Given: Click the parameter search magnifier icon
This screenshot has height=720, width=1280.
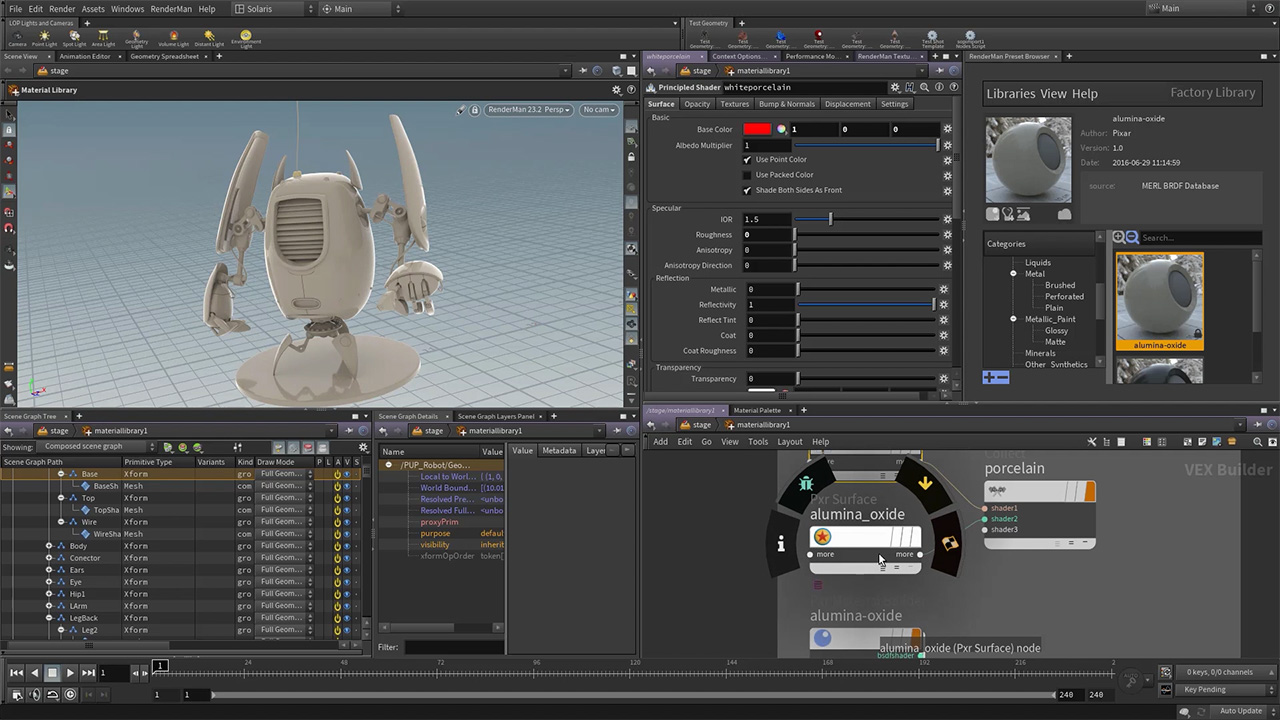Looking at the screenshot, I should pyautogui.click(x=924, y=87).
